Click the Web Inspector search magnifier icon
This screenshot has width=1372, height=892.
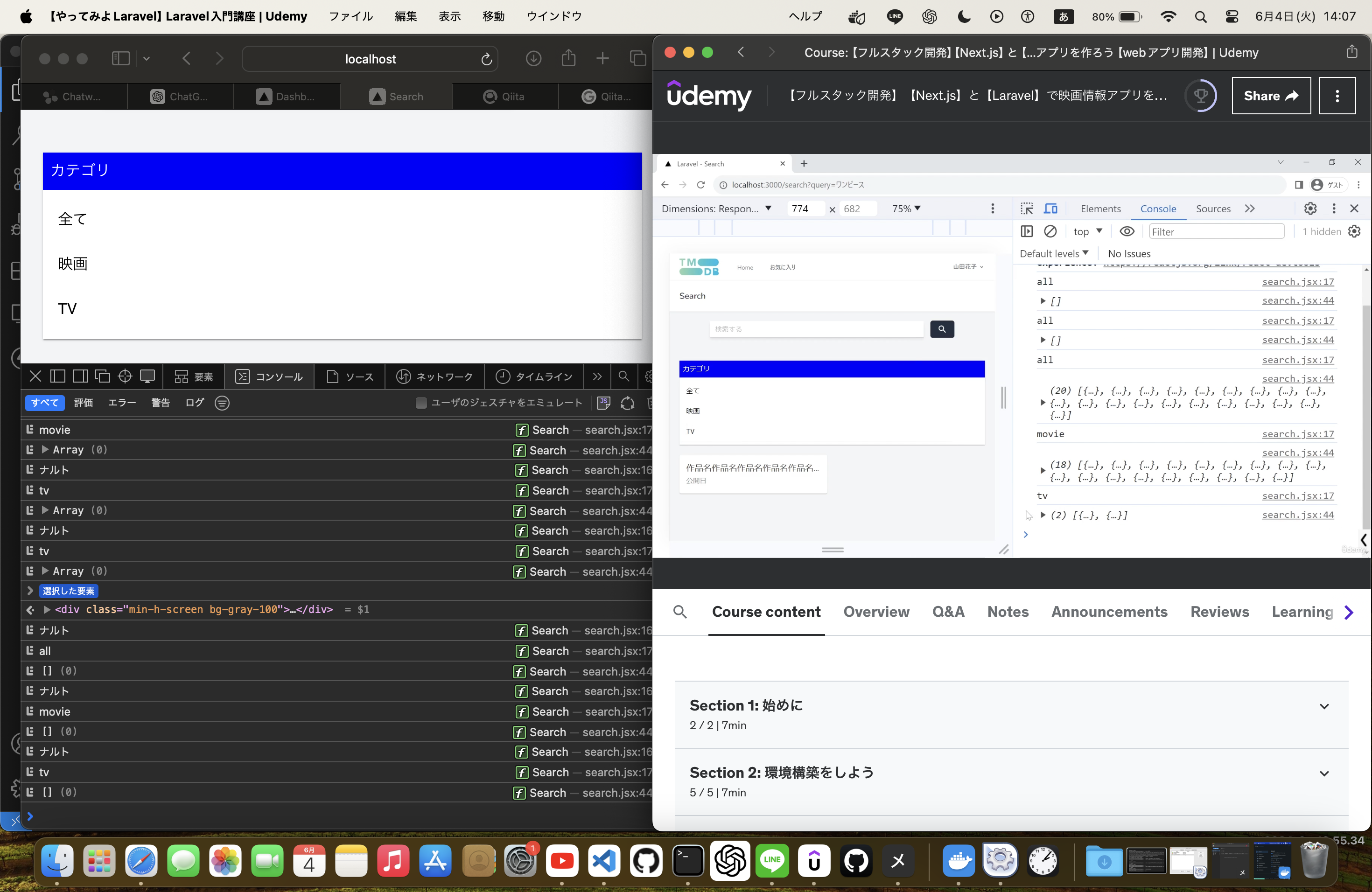click(x=623, y=376)
